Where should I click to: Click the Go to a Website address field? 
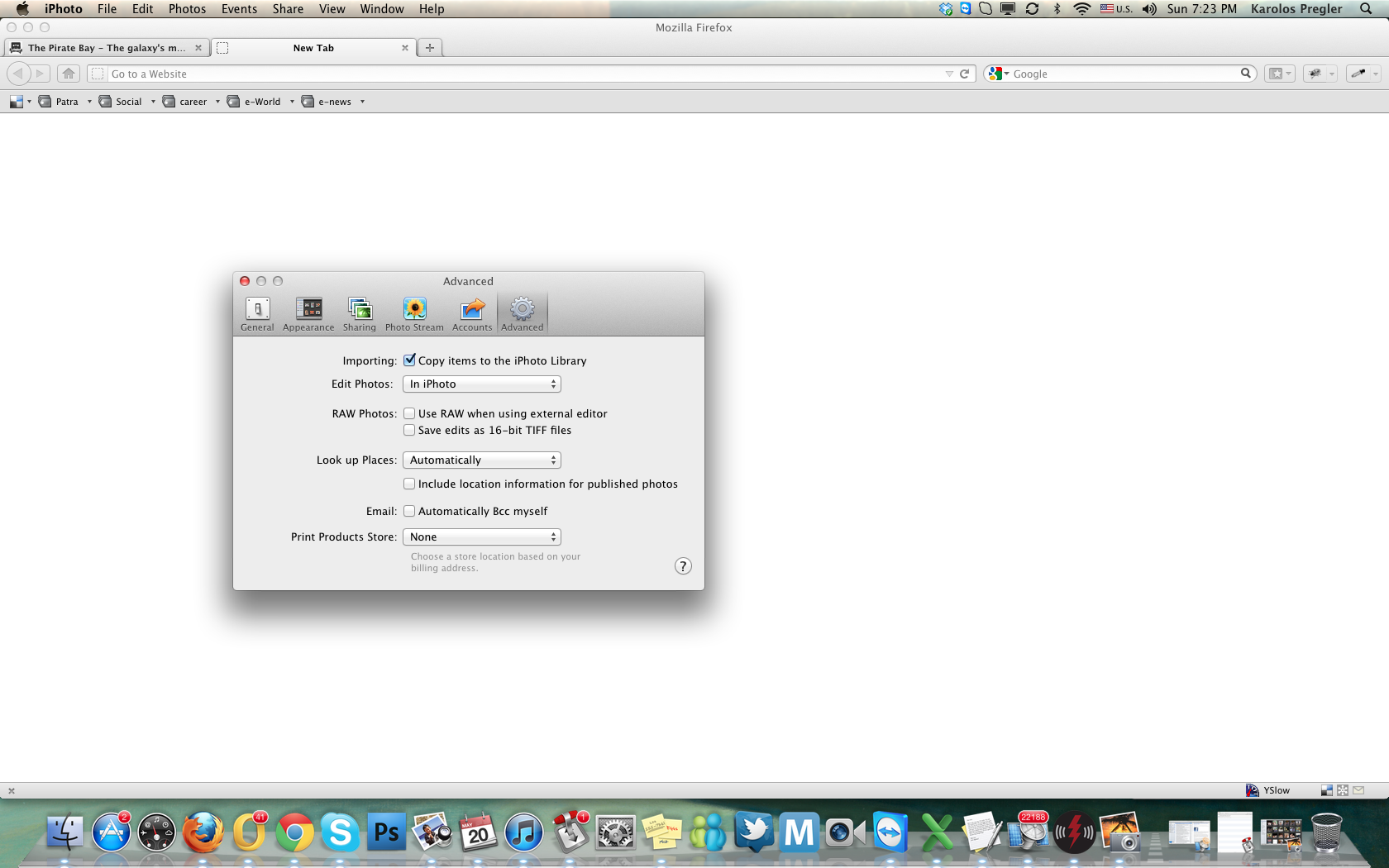pos(529,74)
